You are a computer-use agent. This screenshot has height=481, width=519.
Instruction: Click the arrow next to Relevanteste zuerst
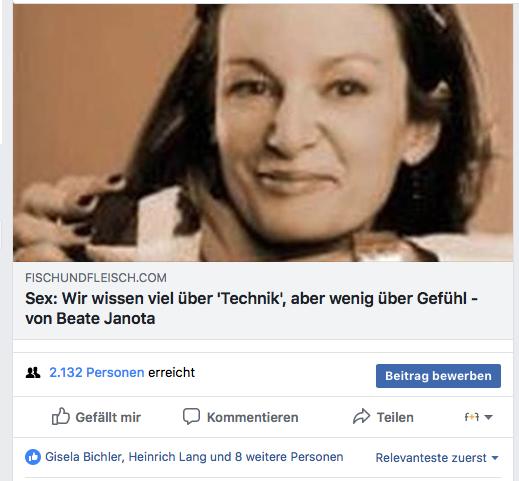495,458
